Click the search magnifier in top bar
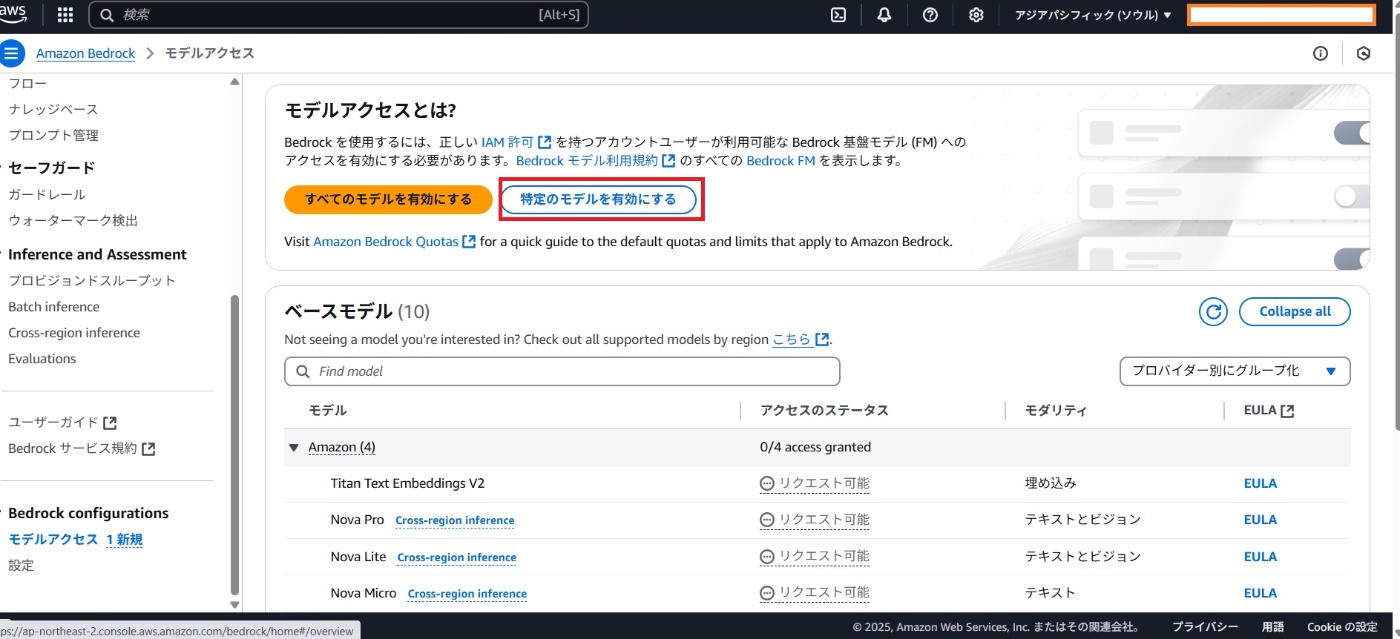Screen dimensions: 1400x639 coord(108,15)
